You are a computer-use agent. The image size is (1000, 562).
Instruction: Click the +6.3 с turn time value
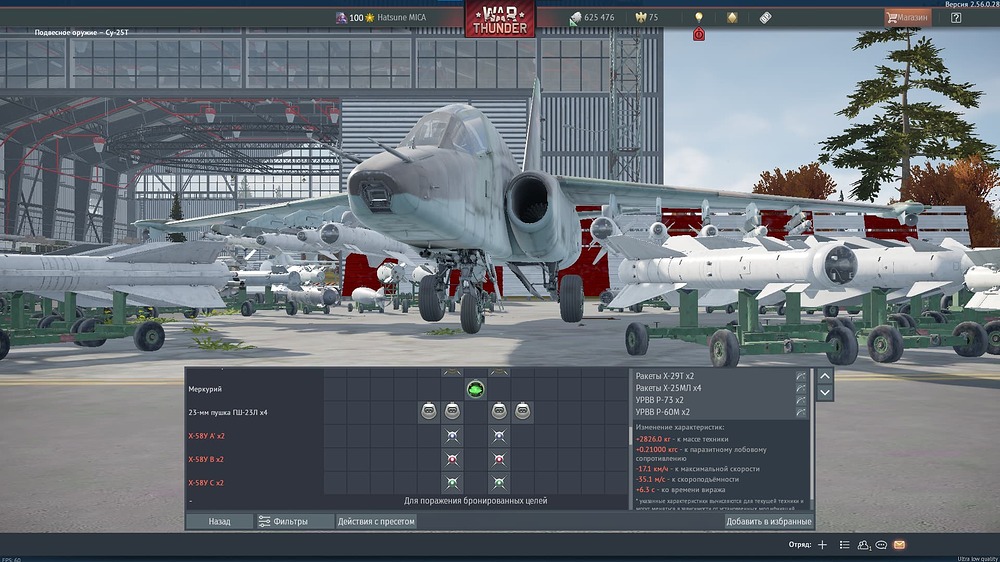645,490
